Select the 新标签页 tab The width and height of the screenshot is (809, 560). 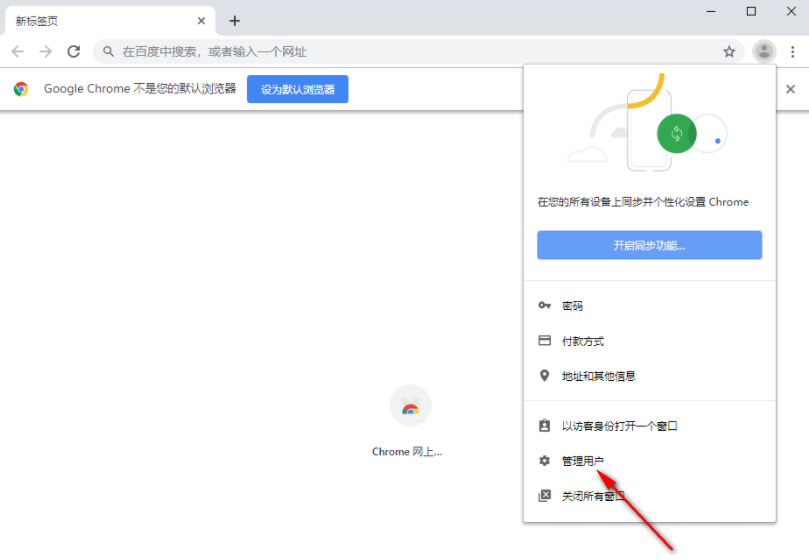(108, 21)
